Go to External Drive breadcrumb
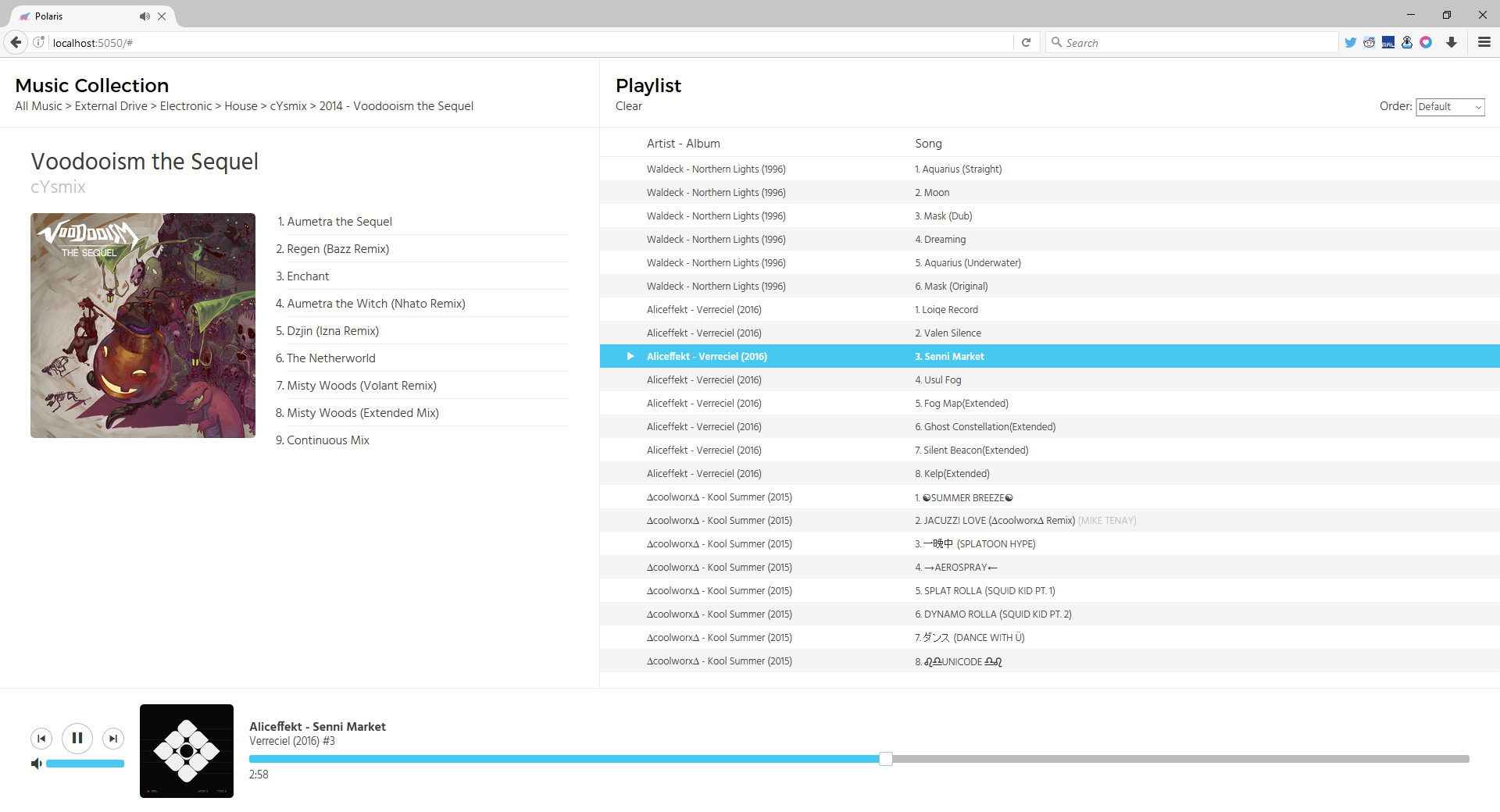 [x=111, y=106]
